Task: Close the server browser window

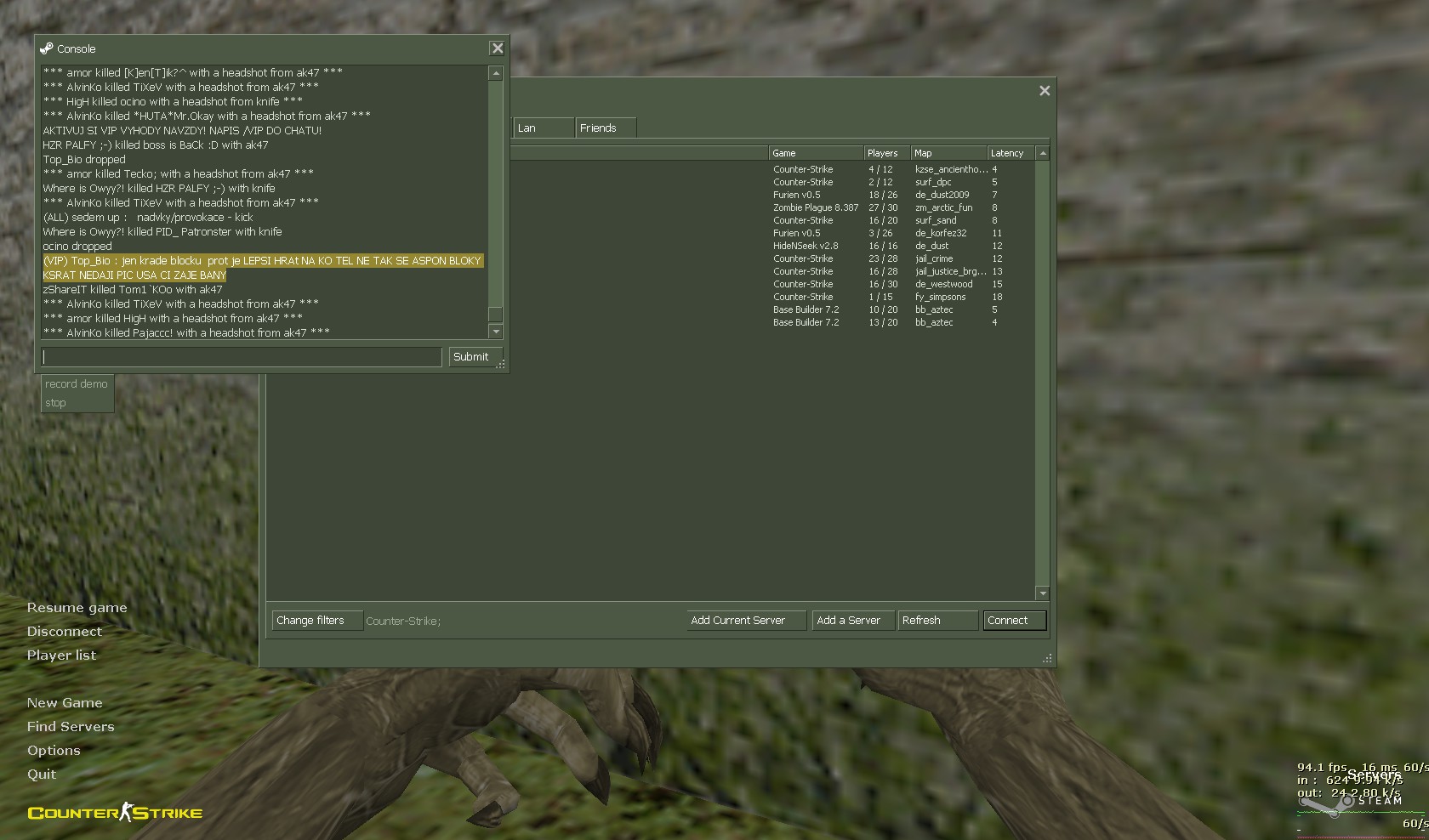Action: (1045, 91)
